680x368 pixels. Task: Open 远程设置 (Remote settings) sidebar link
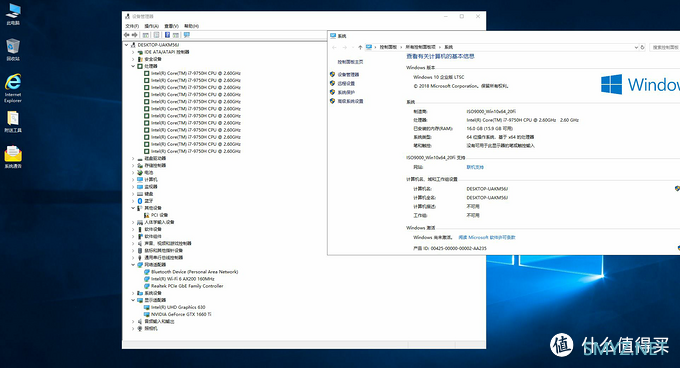pos(346,83)
